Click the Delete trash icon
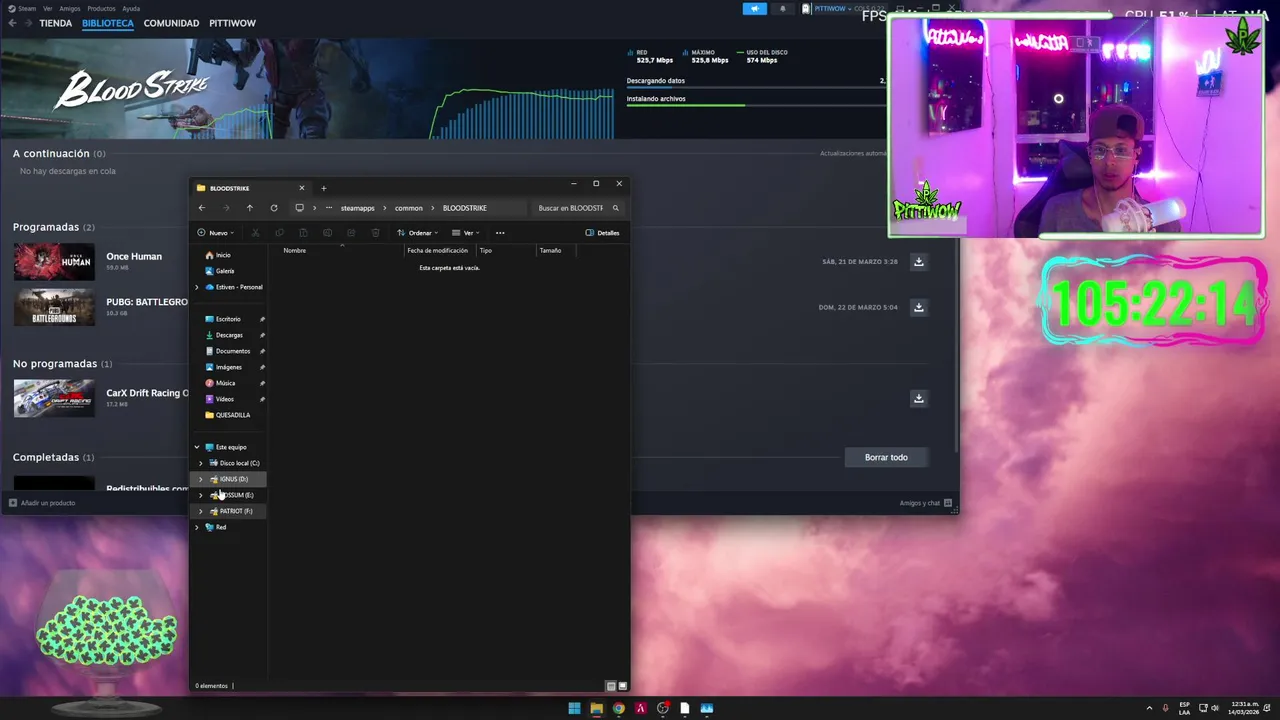 point(375,233)
